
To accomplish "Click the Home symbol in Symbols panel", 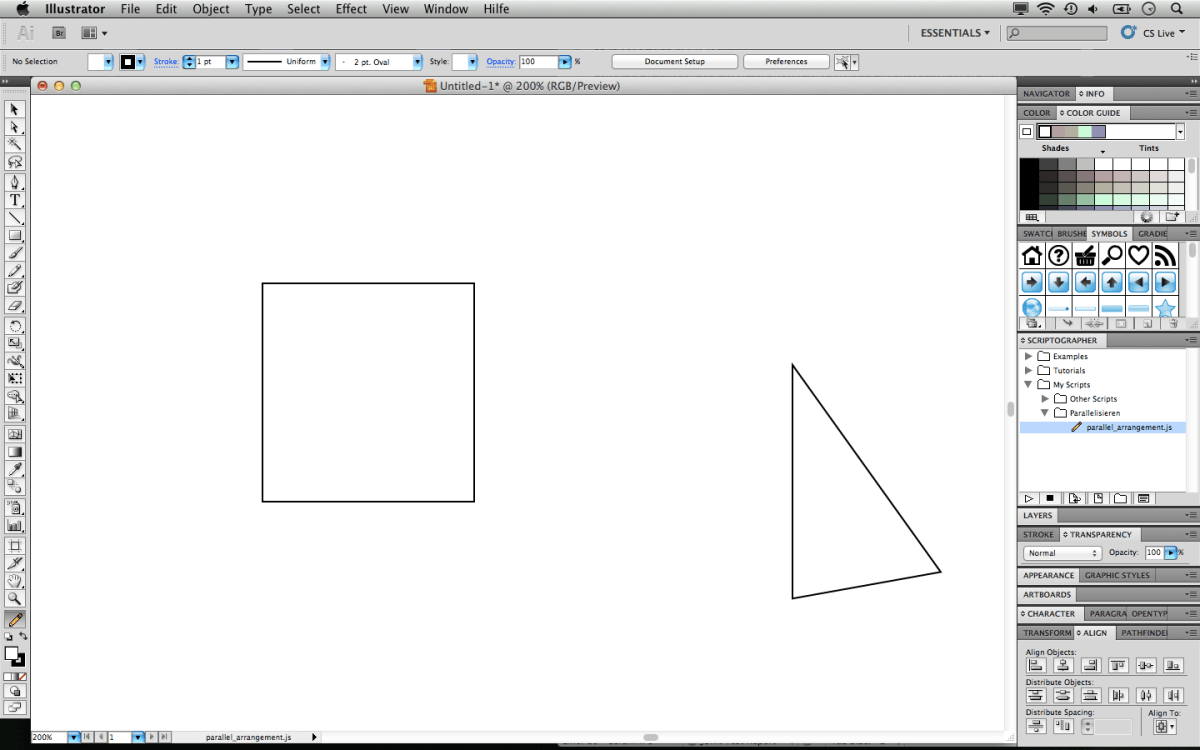I will (1032, 256).
